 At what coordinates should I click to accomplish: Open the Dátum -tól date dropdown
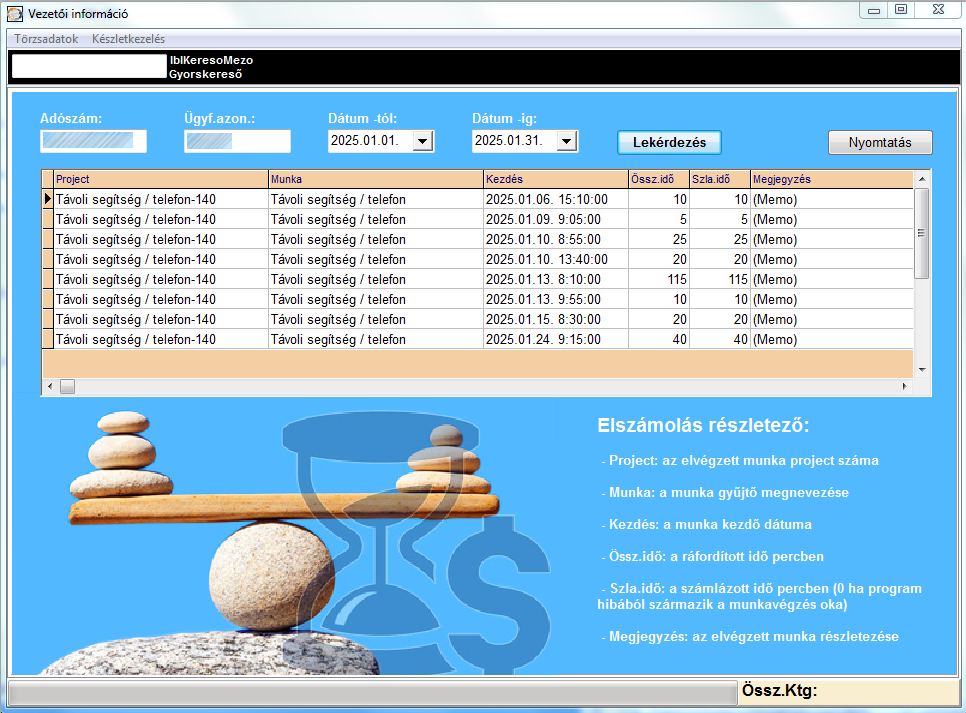[422, 141]
